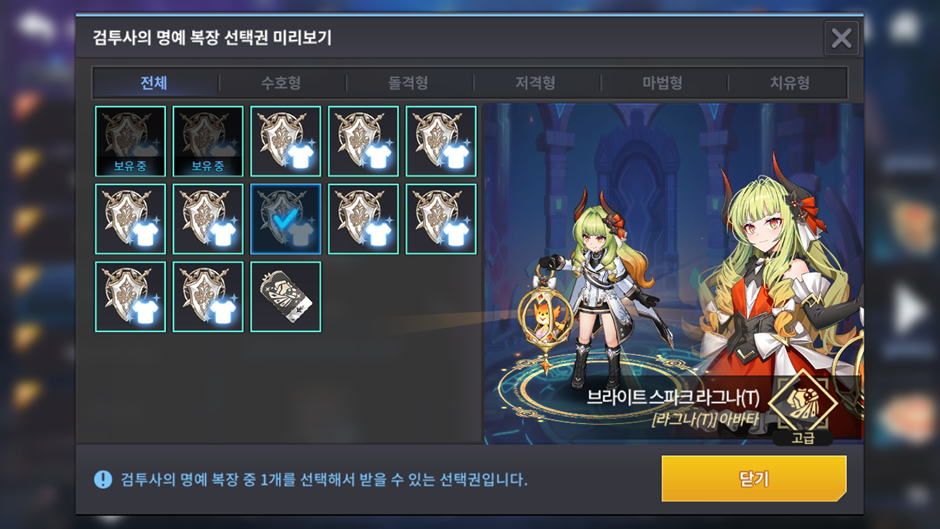The image size is (940, 529).
Task: Click the 고급 grade emblem icon
Action: click(803, 402)
